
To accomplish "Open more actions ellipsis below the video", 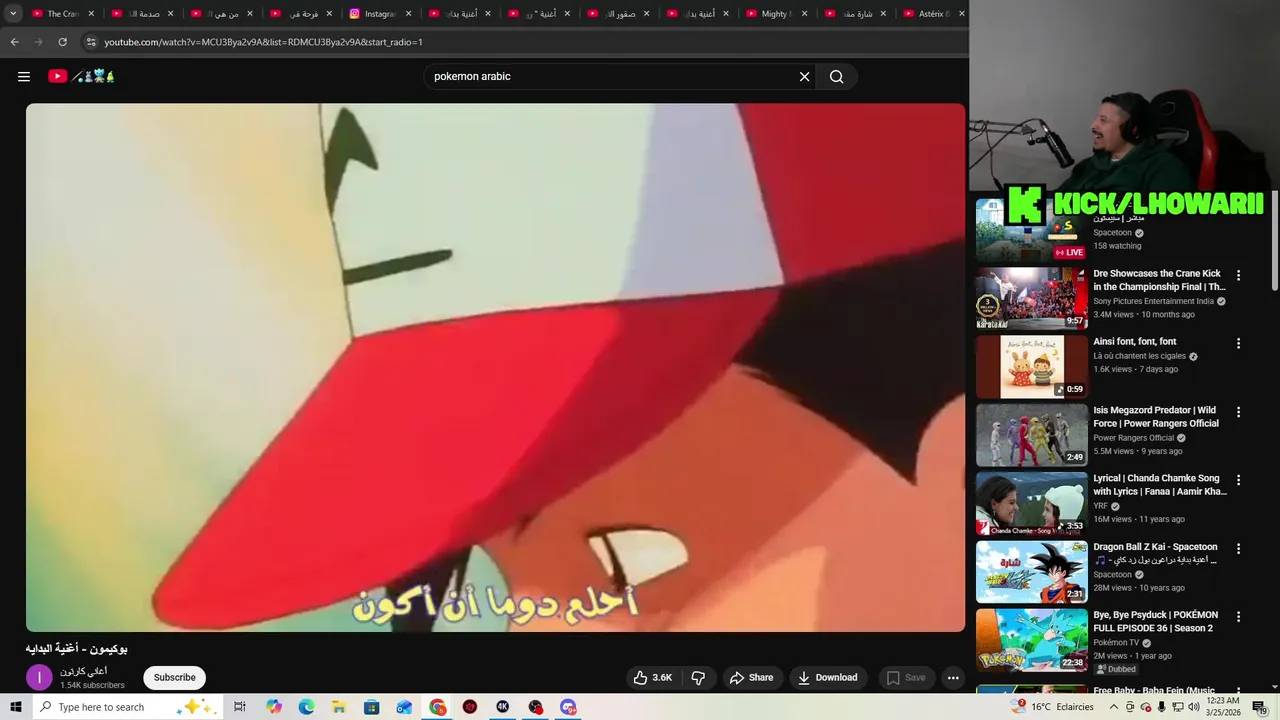I will 953,677.
